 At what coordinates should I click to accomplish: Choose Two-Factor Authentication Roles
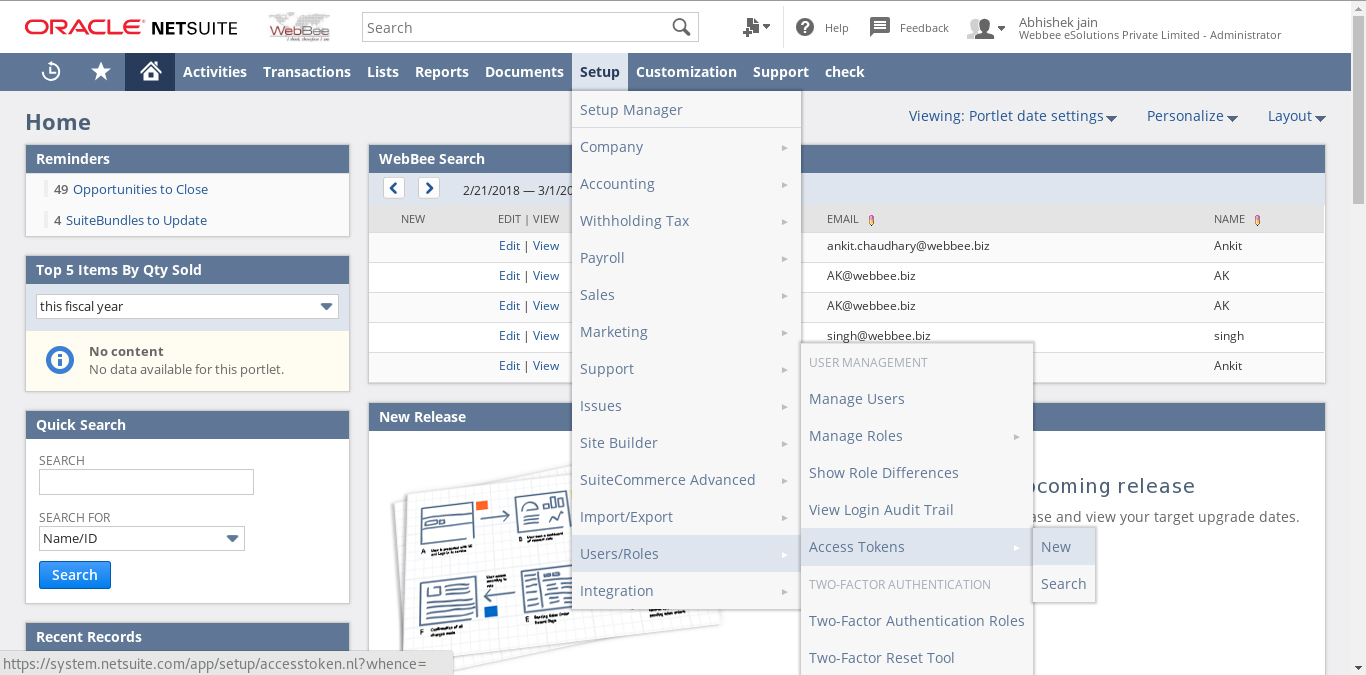916,621
